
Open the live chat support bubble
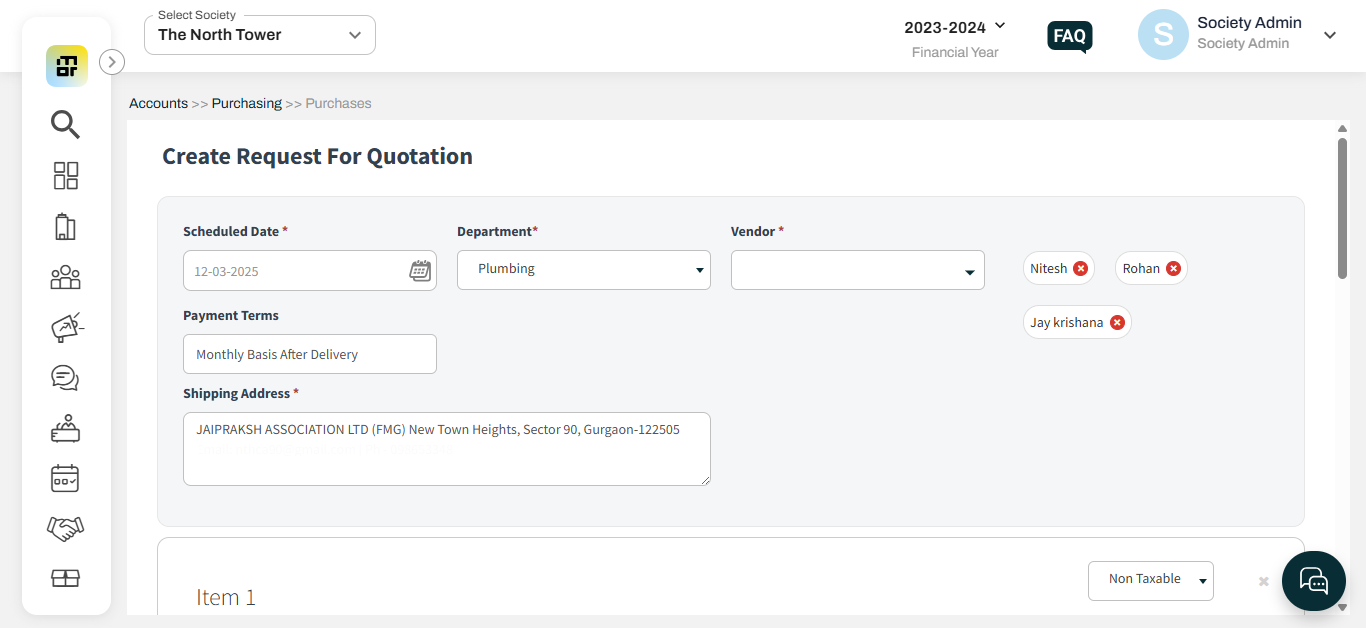(1313, 580)
